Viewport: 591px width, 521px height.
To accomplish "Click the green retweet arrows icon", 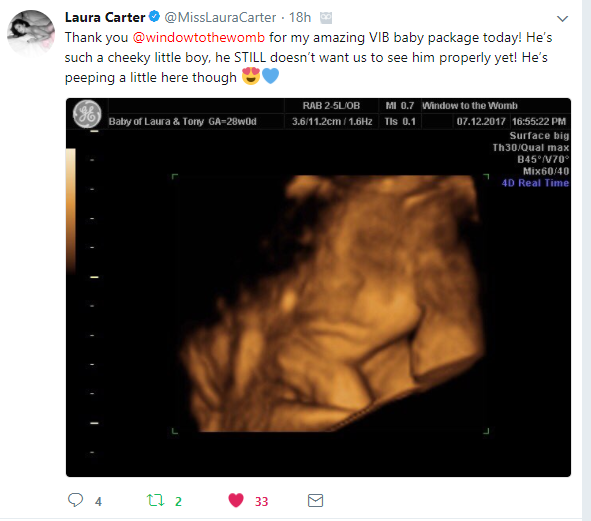I will [155, 500].
